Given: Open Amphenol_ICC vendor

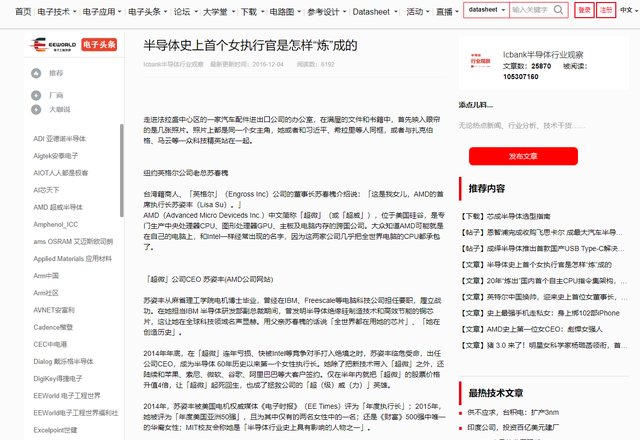Looking at the screenshot, I should (56, 224).
